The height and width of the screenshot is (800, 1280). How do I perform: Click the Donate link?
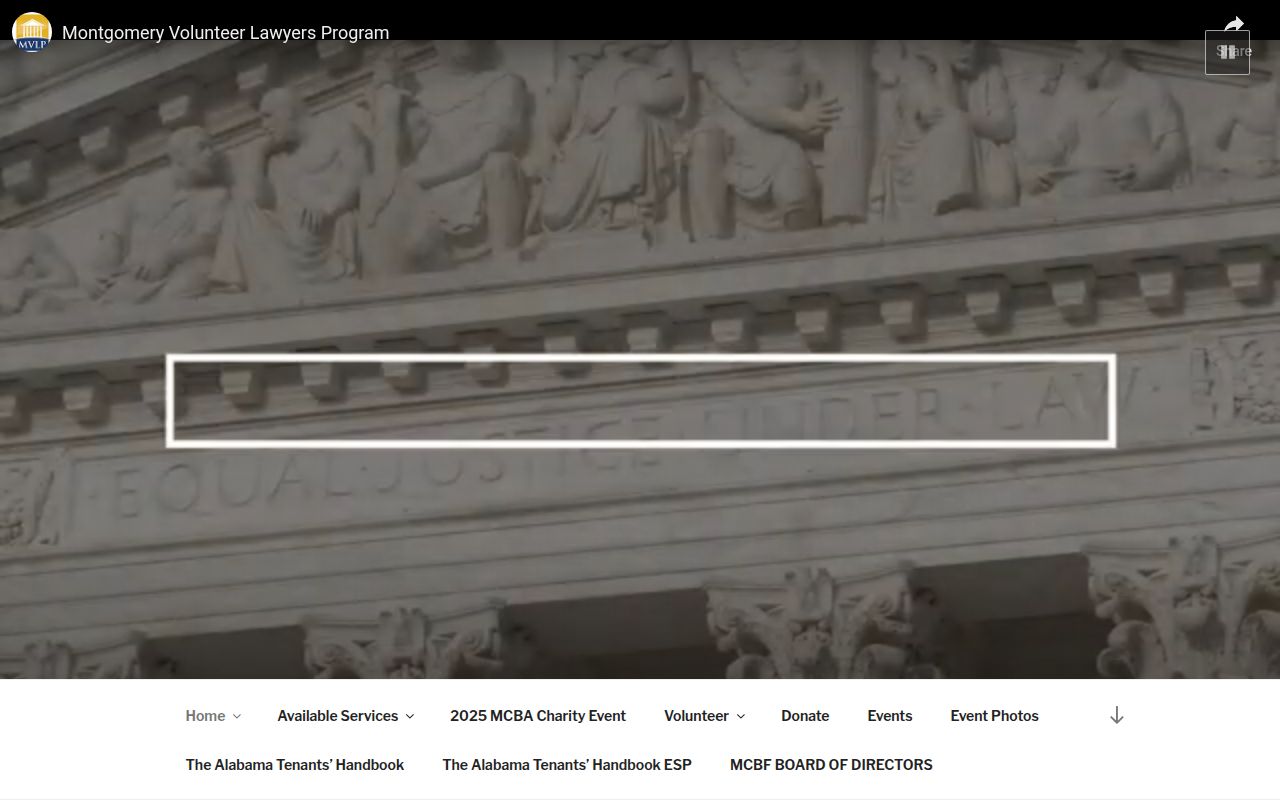tap(805, 716)
